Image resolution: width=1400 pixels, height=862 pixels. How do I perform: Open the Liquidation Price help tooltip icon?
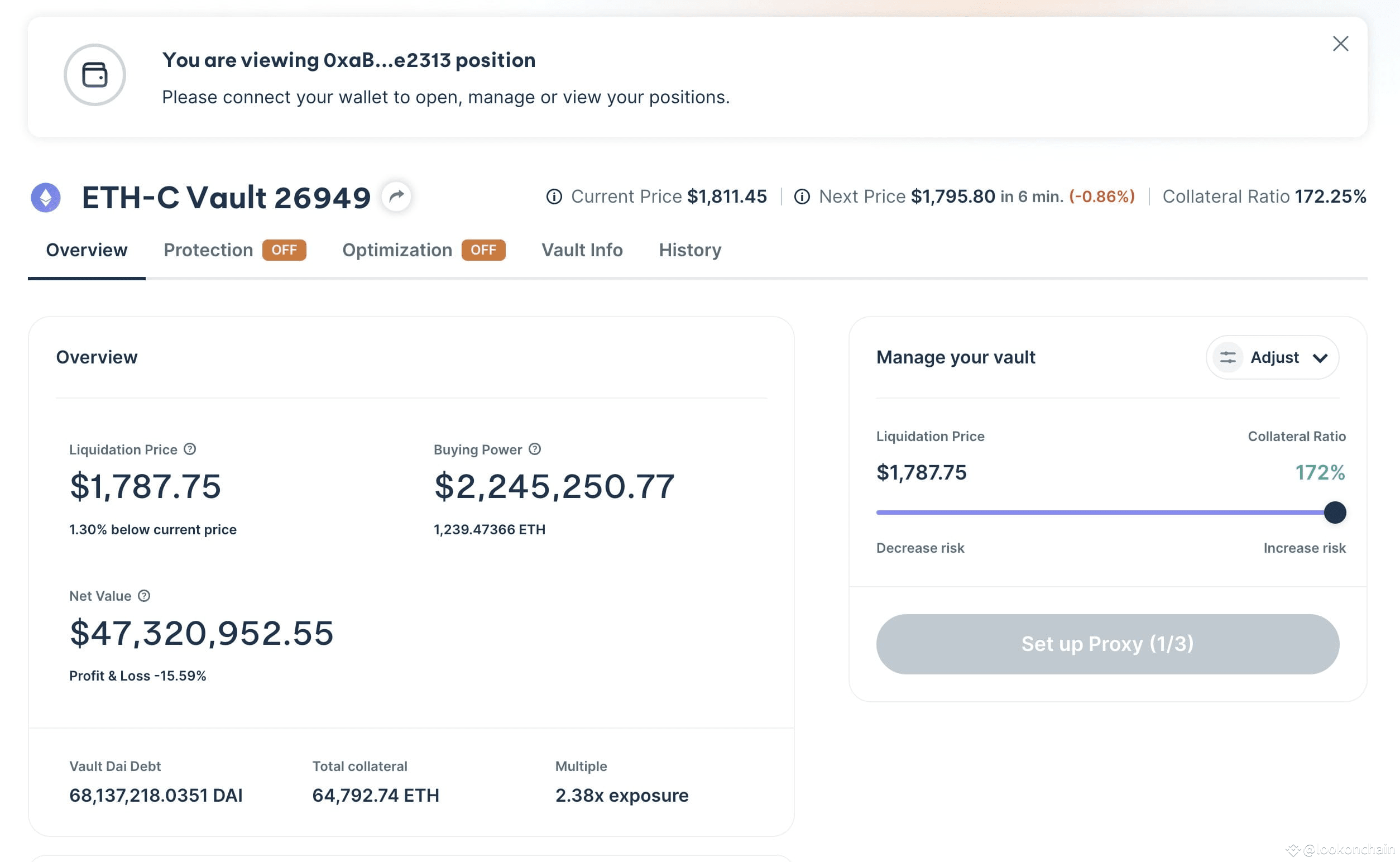click(189, 449)
